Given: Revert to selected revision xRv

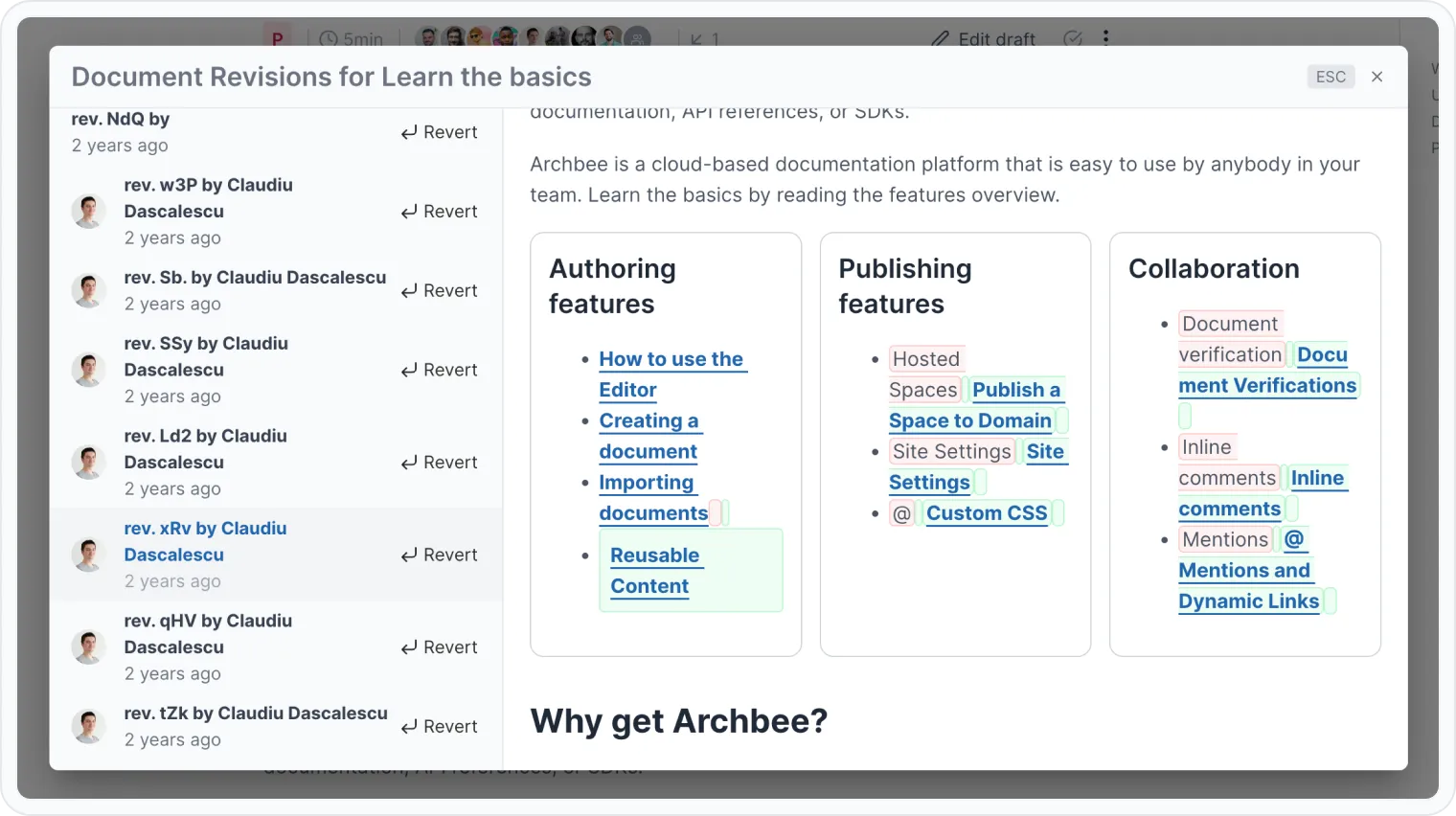Looking at the screenshot, I should pos(439,555).
